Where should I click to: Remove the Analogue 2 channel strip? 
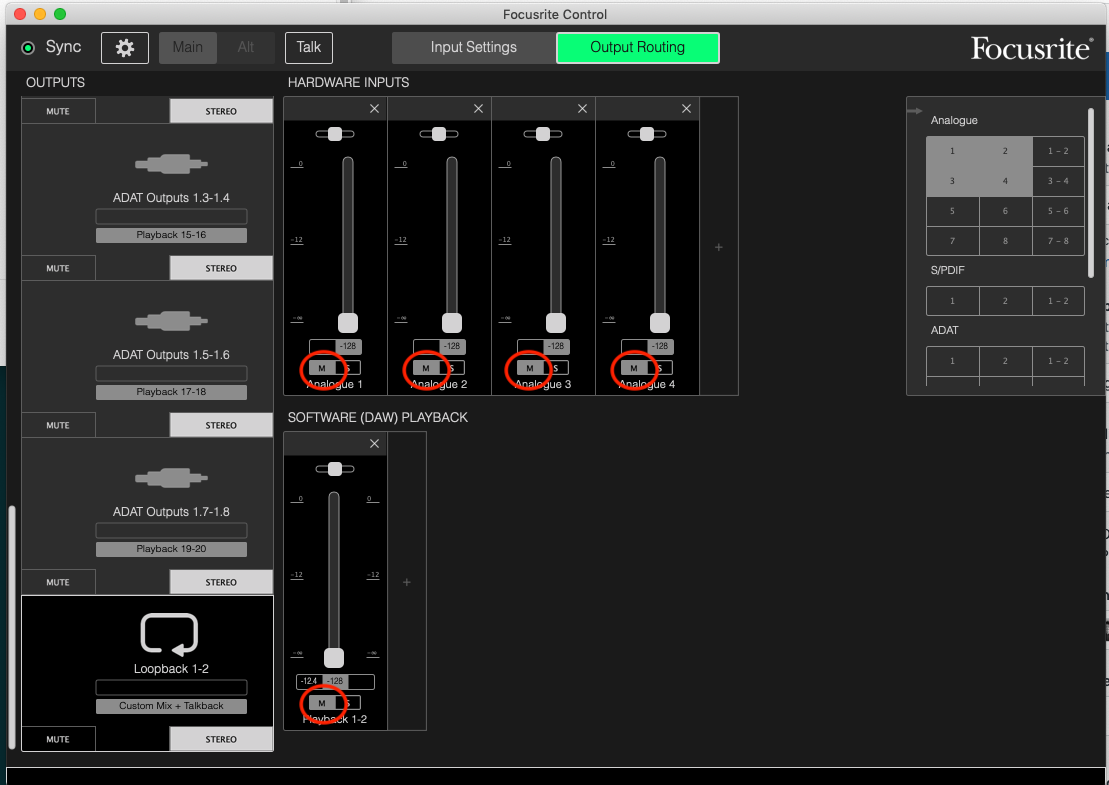point(478,109)
